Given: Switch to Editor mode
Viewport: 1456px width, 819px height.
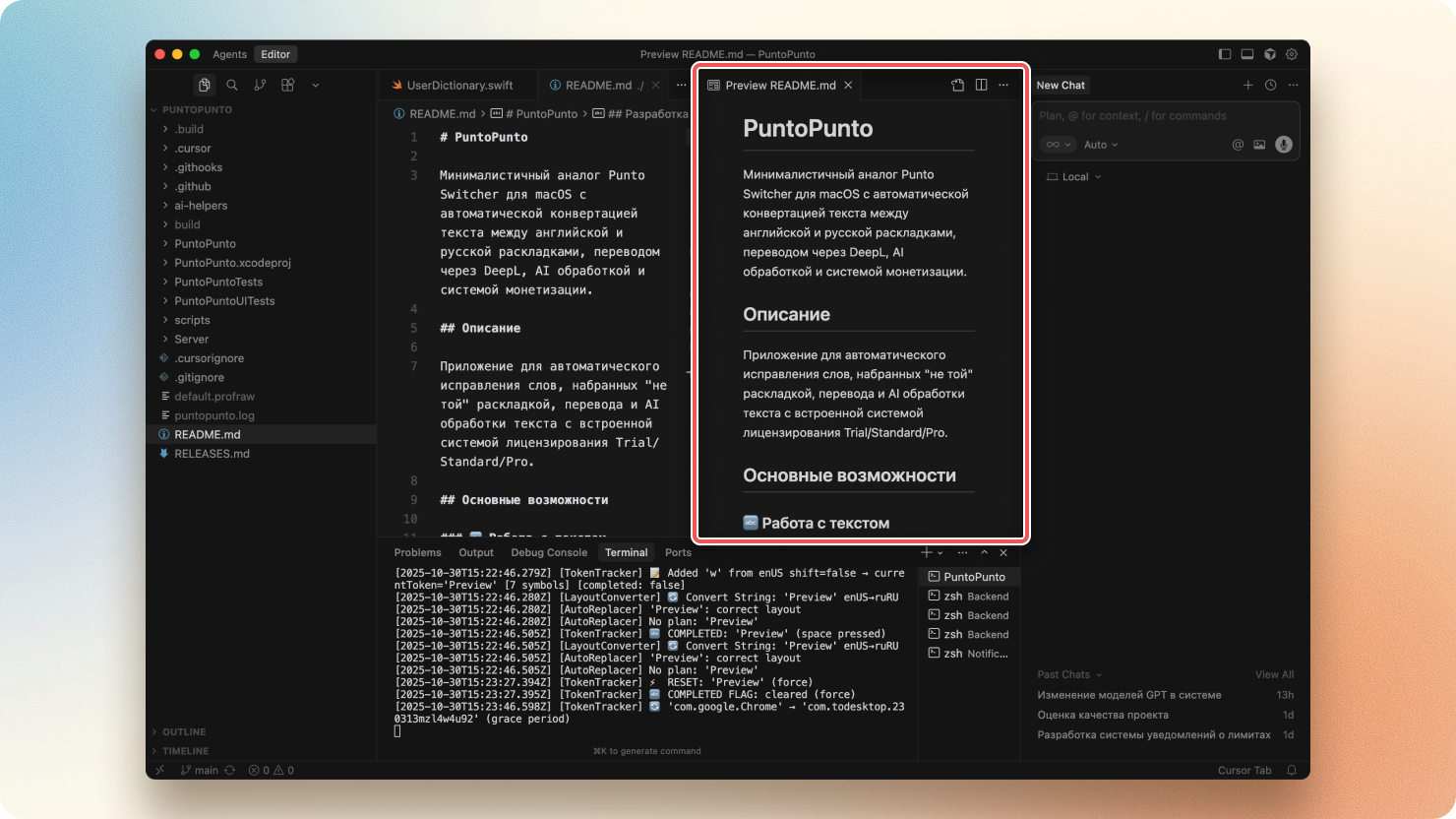Looking at the screenshot, I should (275, 54).
